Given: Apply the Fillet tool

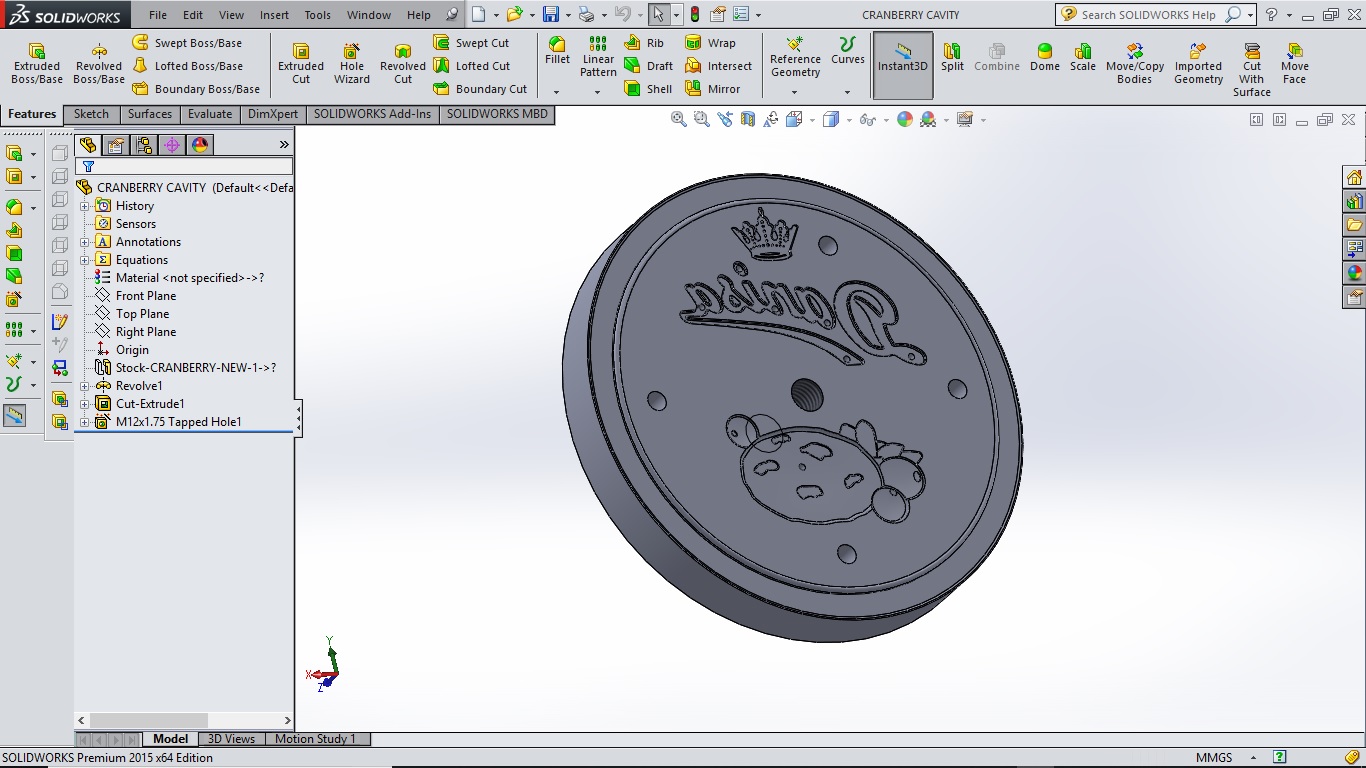Looking at the screenshot, I should coord(557,51).
